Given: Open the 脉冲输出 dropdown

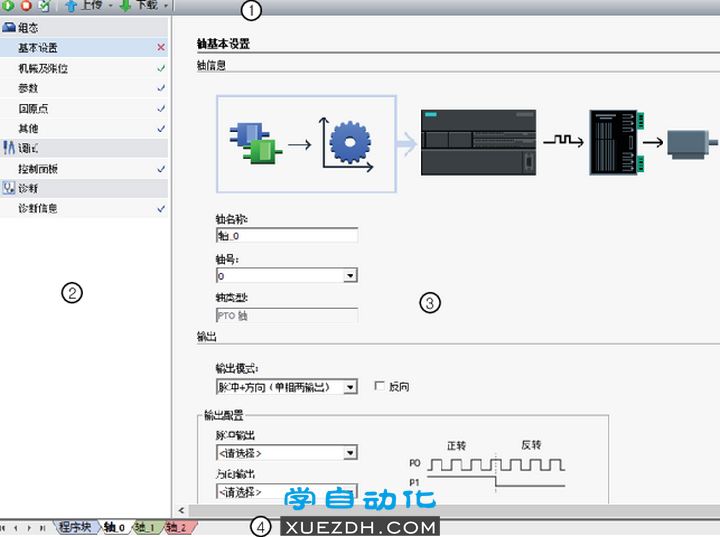Looking at the screenshot, I should tap(350, 453).
